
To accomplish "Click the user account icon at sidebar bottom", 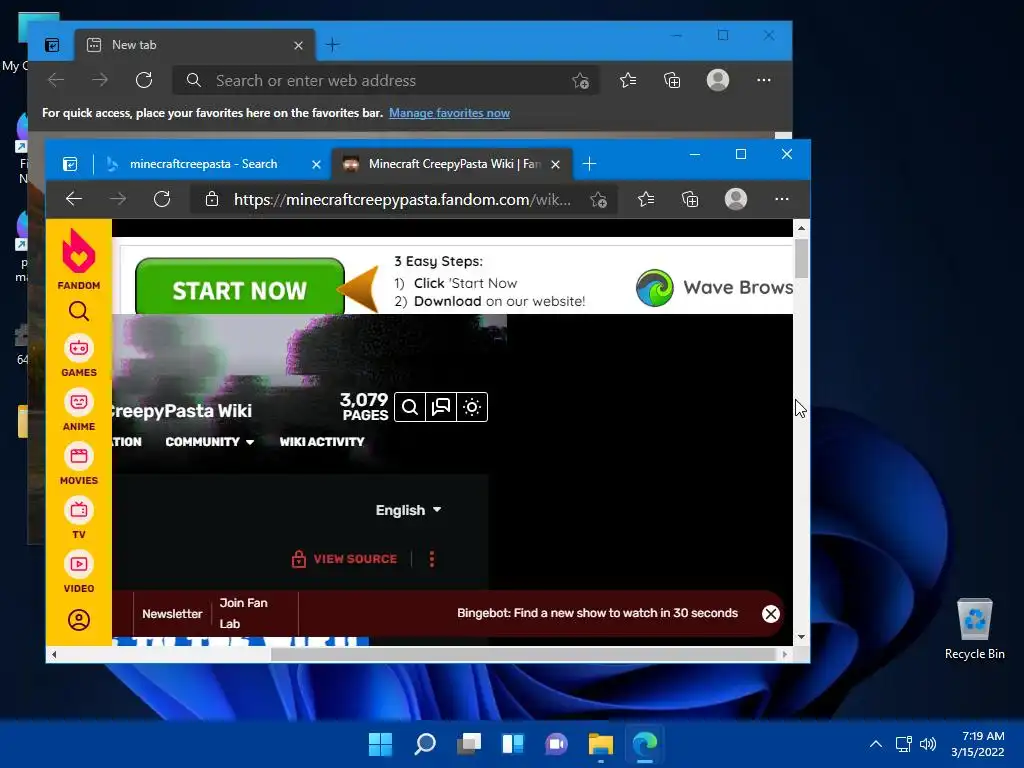I will point(79,620).
